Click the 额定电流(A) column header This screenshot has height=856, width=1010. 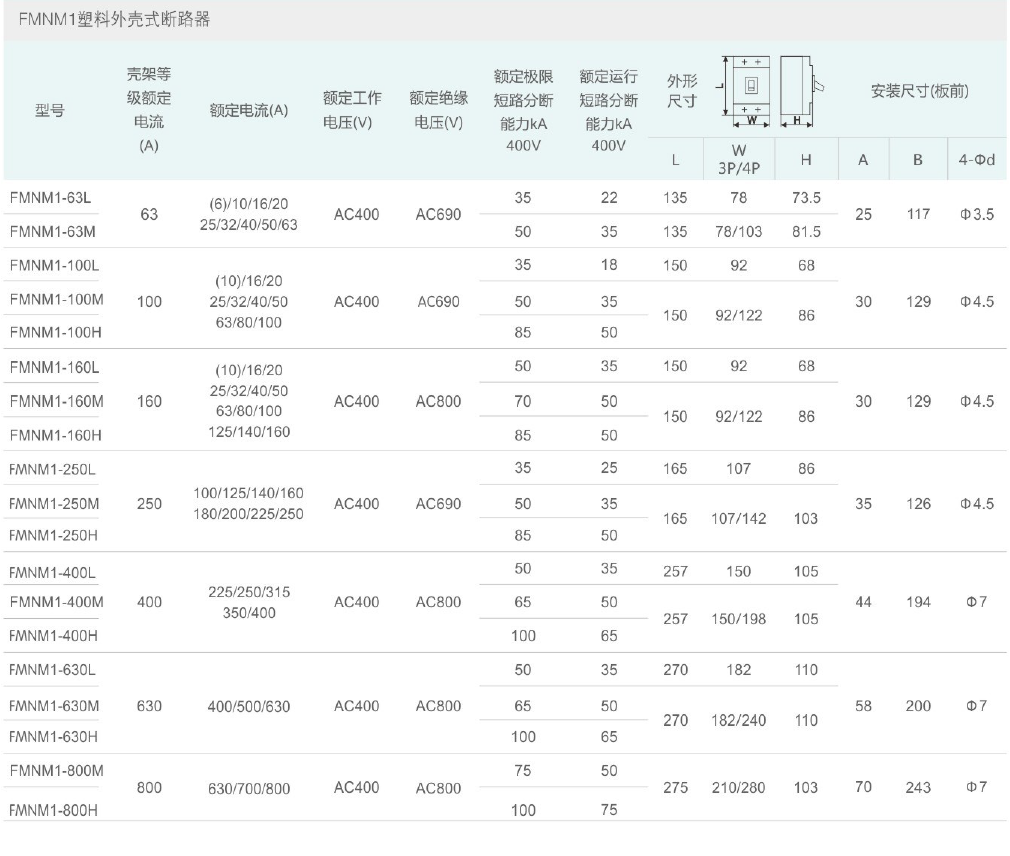249,111
